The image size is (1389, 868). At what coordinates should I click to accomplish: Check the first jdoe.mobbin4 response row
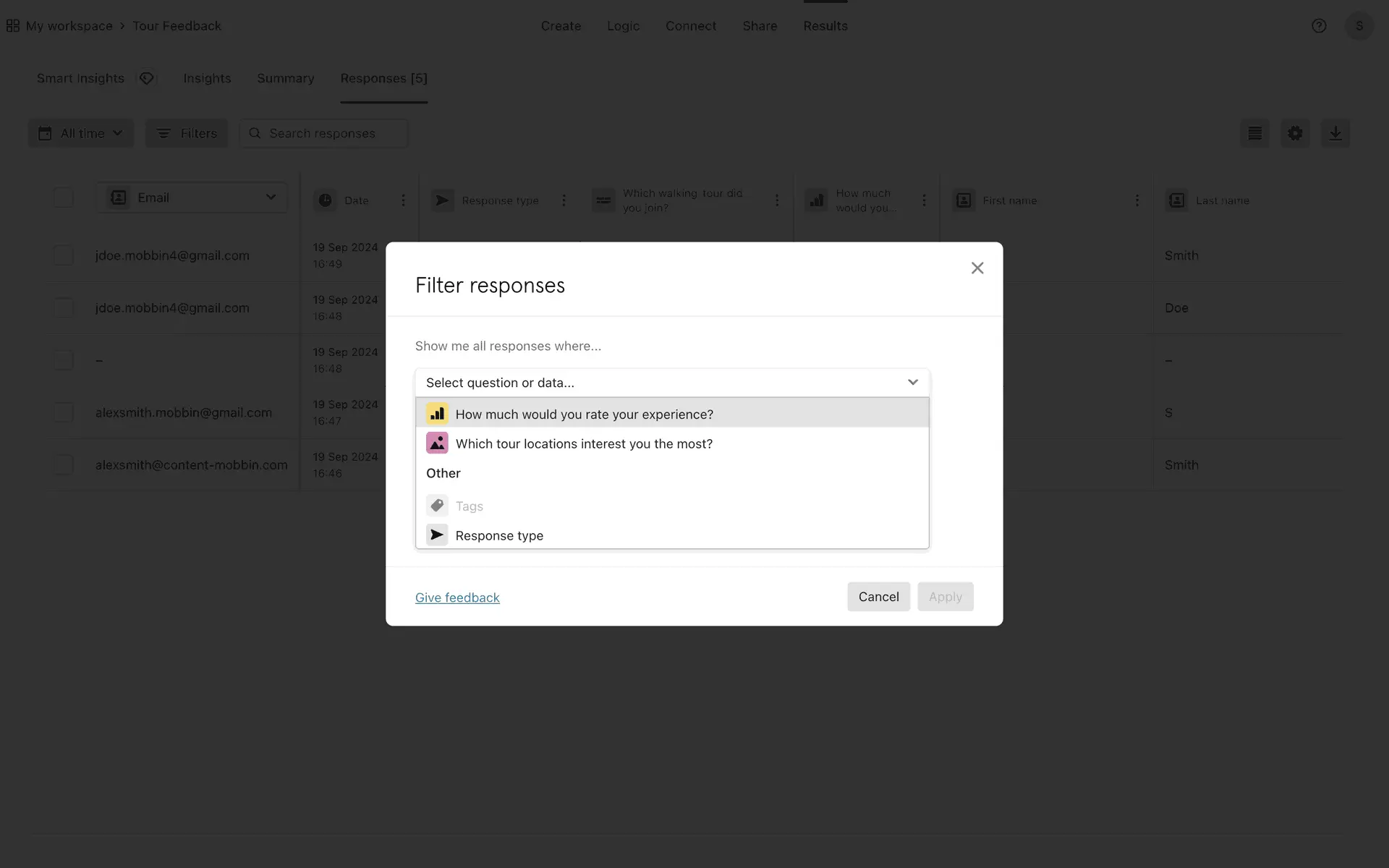64,255
